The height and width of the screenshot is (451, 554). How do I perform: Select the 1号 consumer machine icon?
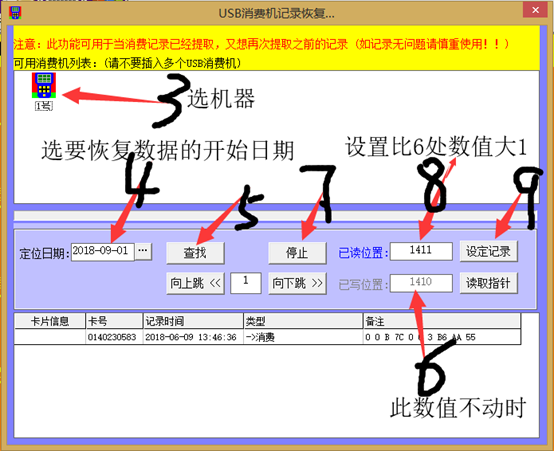[x=44, y=91]
